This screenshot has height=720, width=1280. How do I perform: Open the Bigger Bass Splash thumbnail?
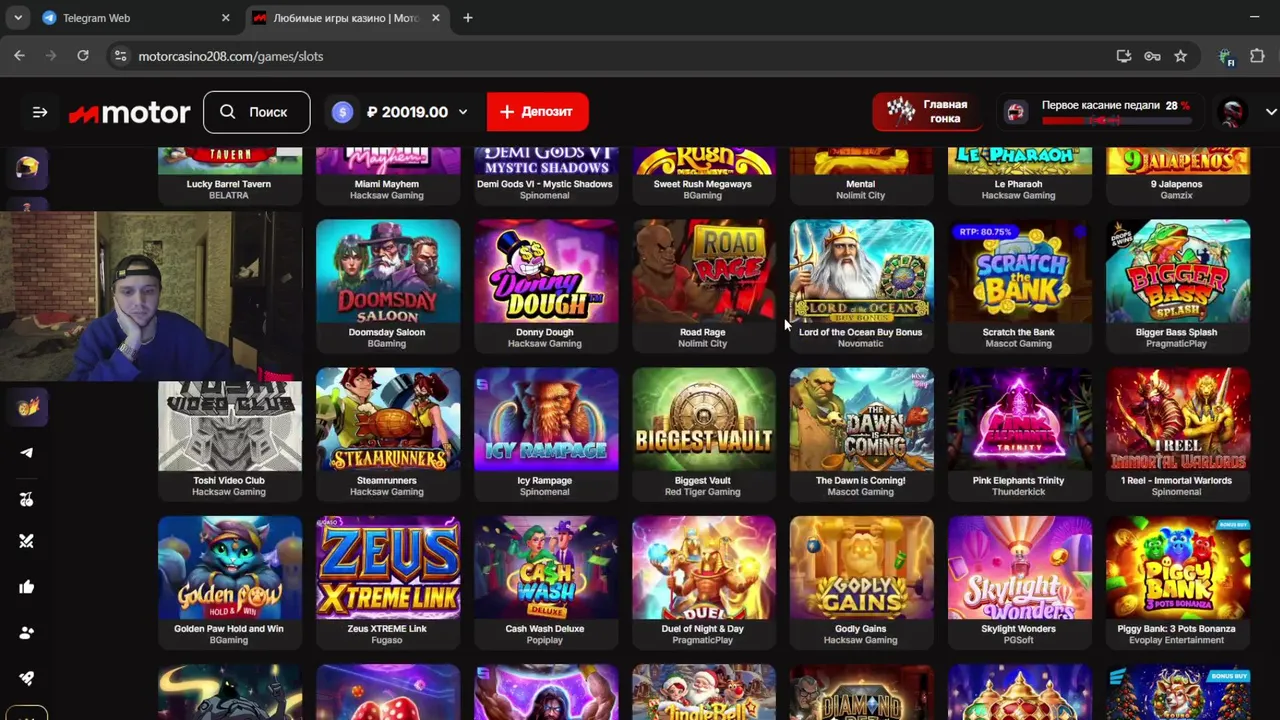coord(1178,272)
